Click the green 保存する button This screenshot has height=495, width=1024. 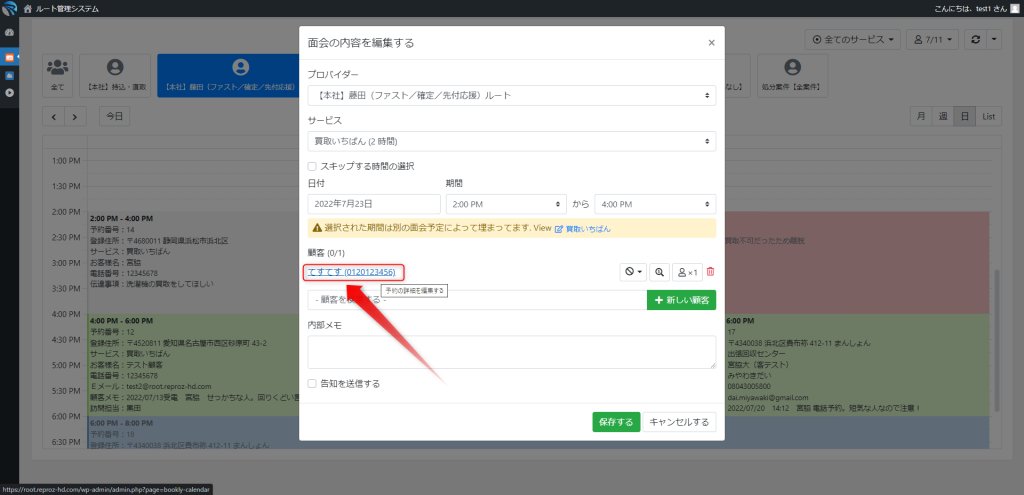click(x=615, y=422)
